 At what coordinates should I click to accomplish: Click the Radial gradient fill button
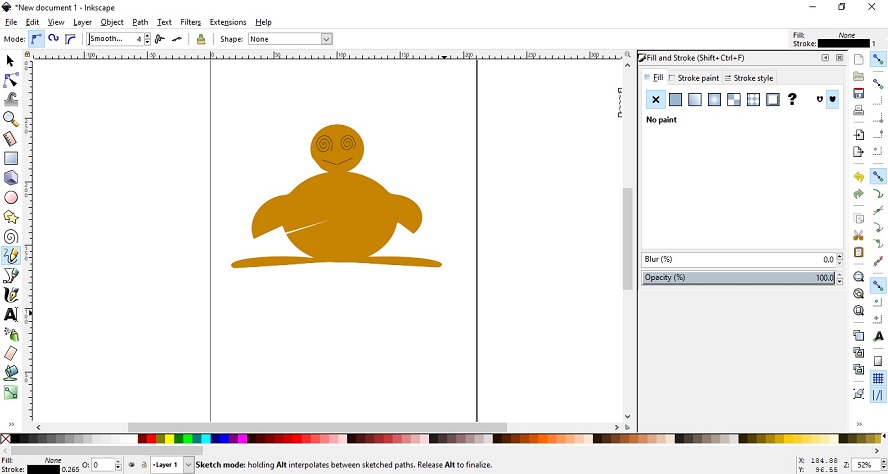[714, 100]
